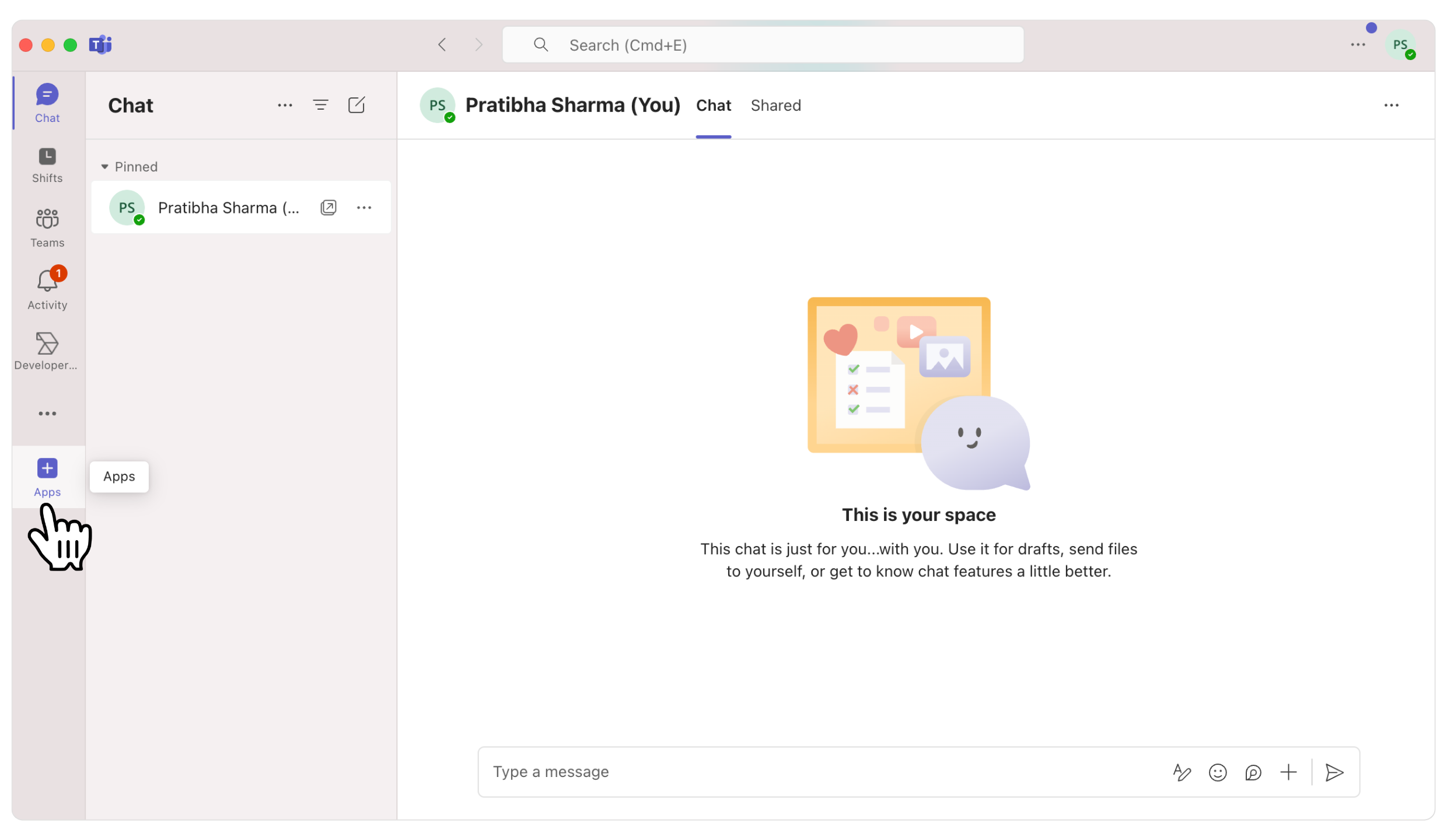
Task: Open the Developers panel
Action: [x=46, y=350]
